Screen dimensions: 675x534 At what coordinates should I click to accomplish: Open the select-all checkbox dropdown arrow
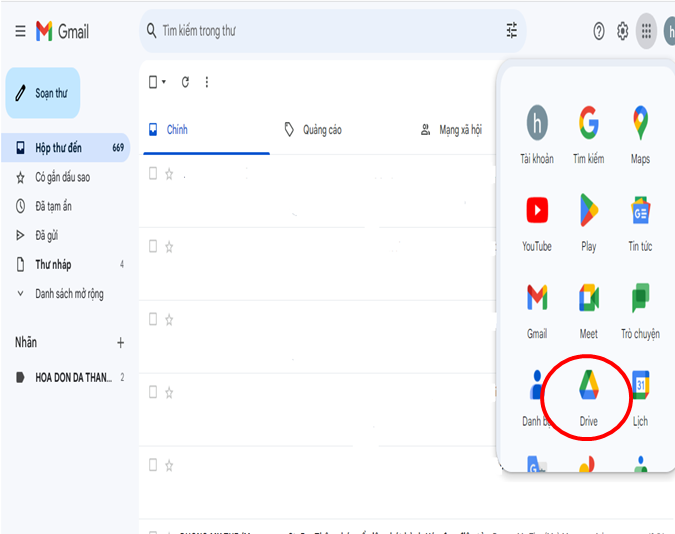pos(164,82)
